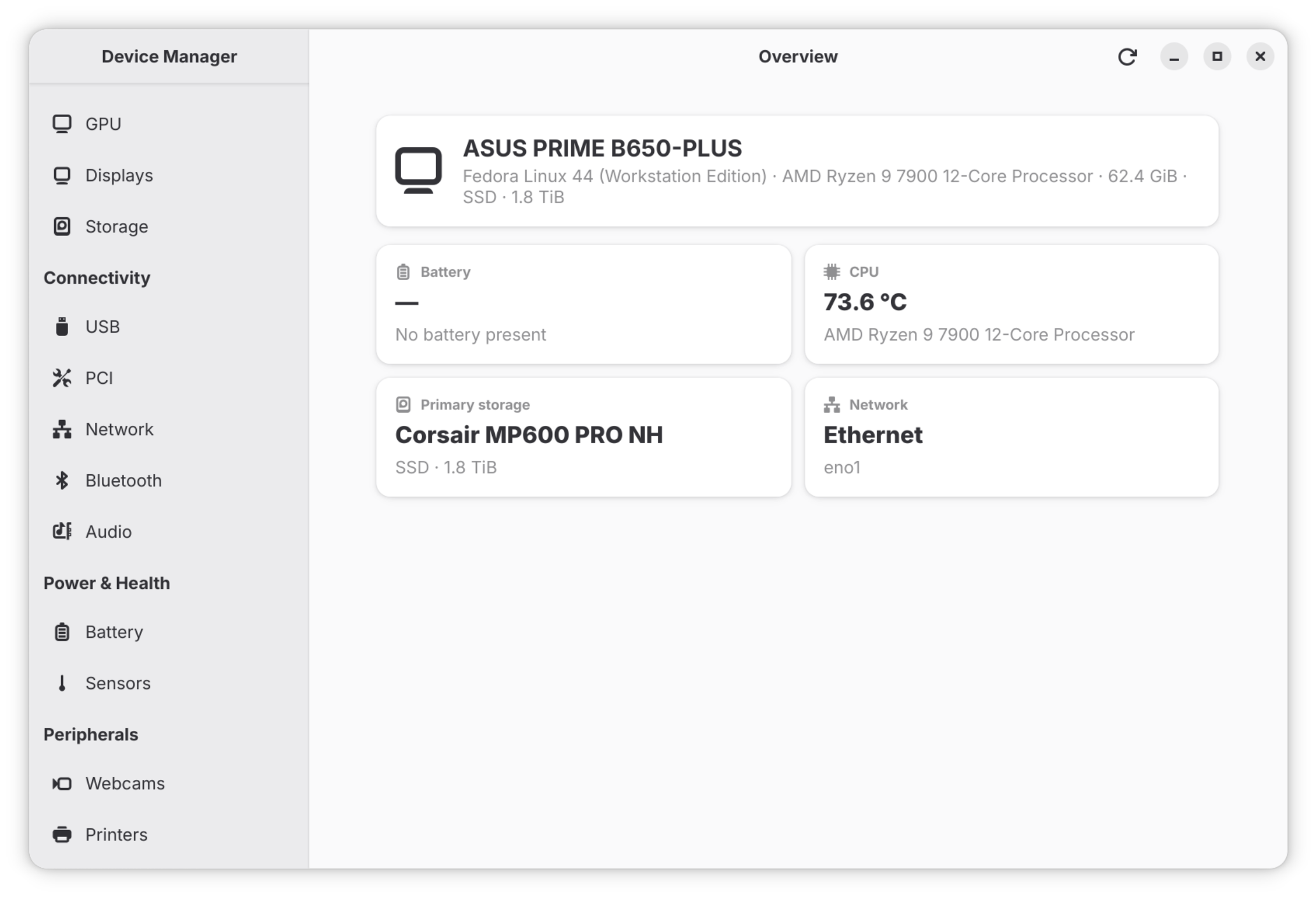1316x897 pixels.
Task: Click the Ethernet value text
Action: (x=873, y=435)
